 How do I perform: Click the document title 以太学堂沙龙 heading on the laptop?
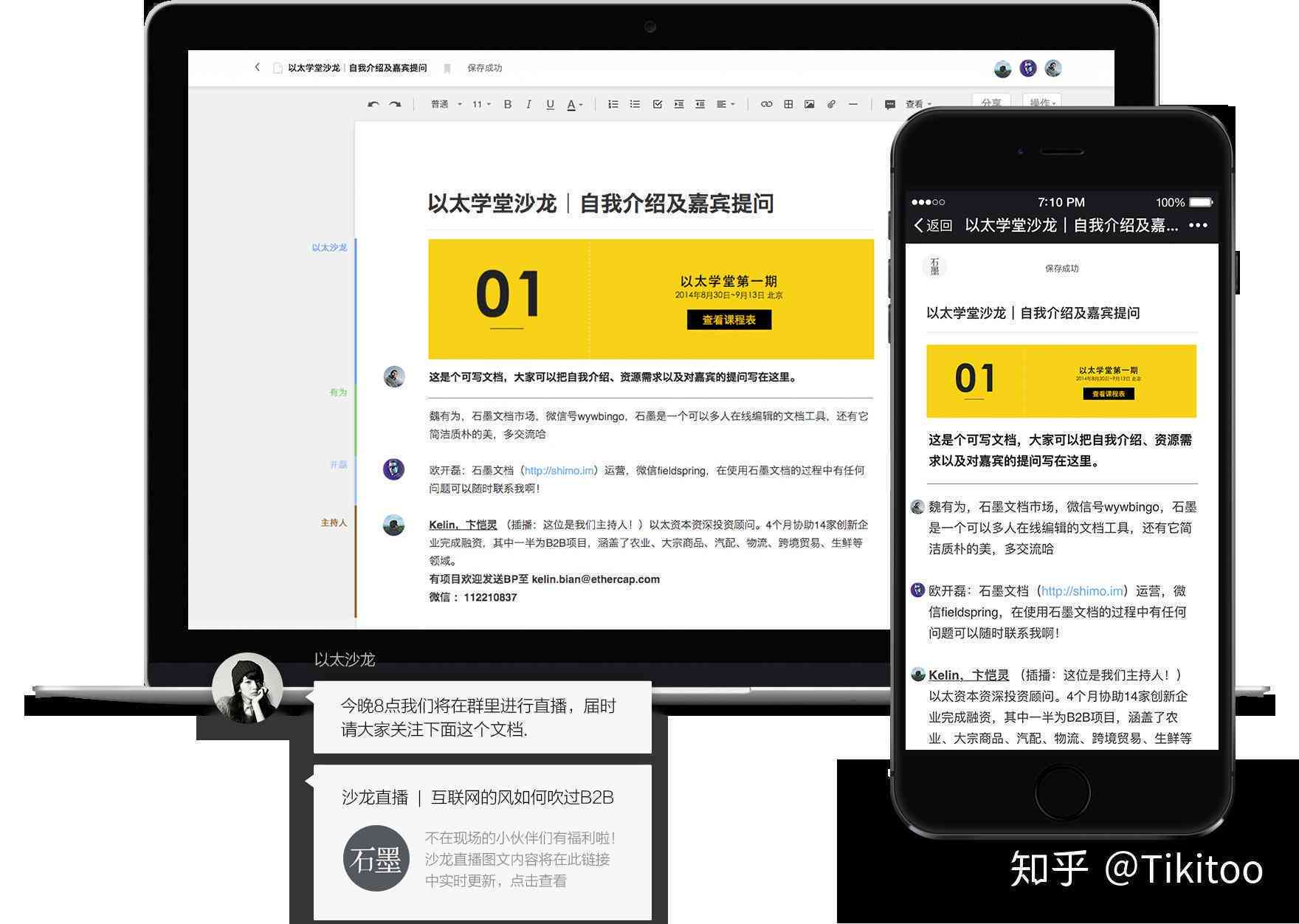(601, 204)
